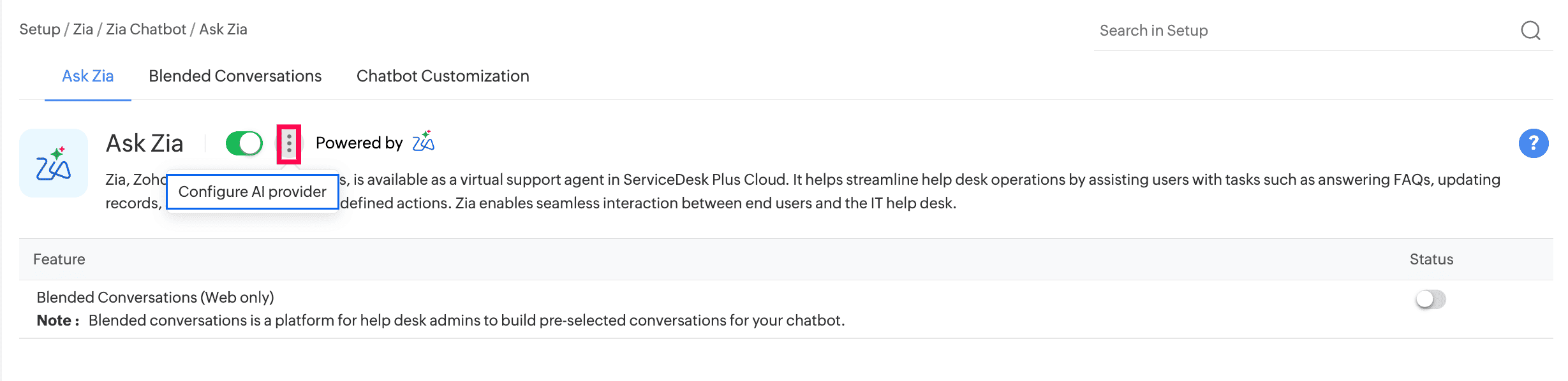Click the Feature column header
Screen dimensions: 1568x381
coord(59,259)
